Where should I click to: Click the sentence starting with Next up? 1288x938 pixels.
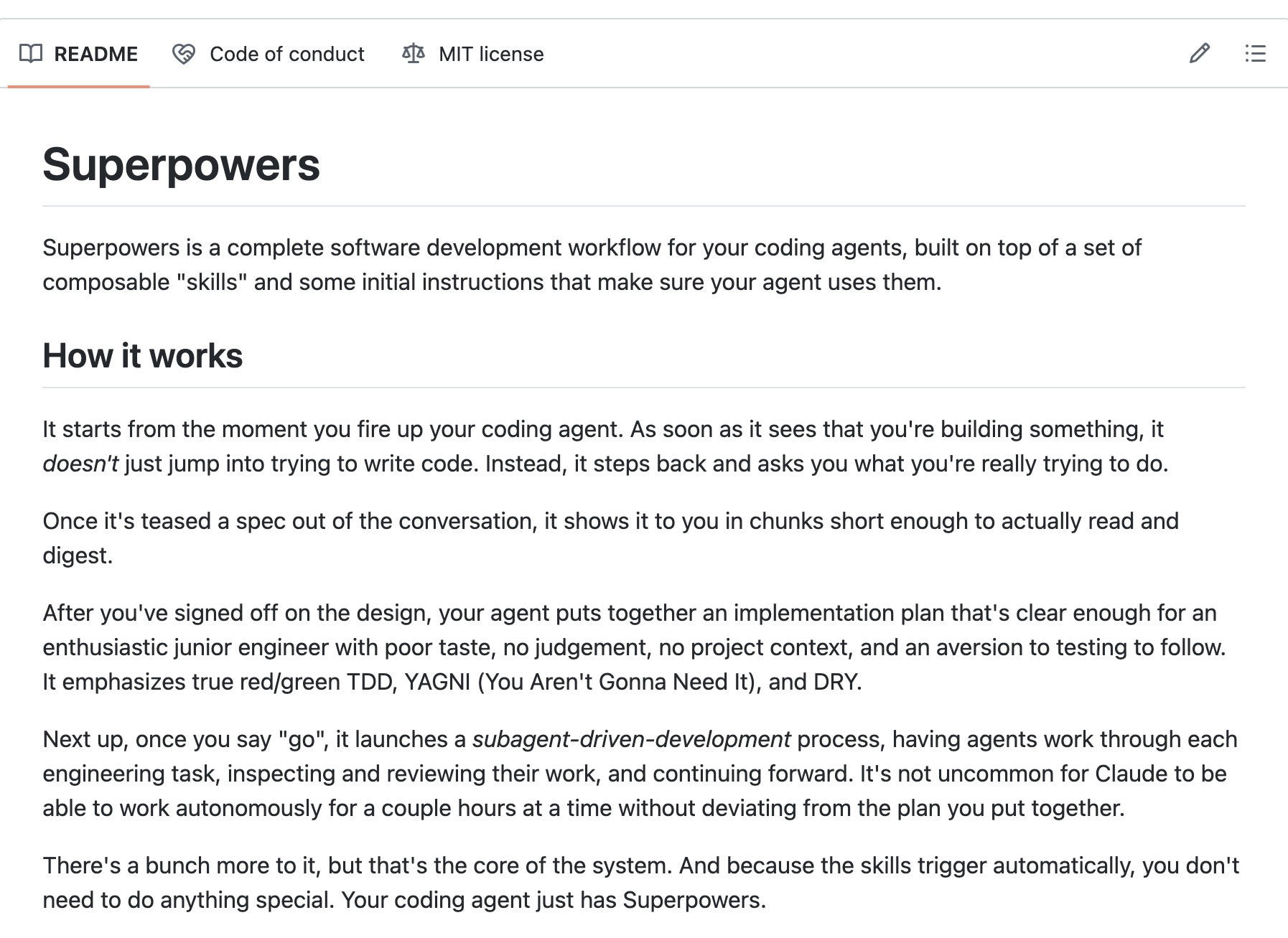point(215,738)
